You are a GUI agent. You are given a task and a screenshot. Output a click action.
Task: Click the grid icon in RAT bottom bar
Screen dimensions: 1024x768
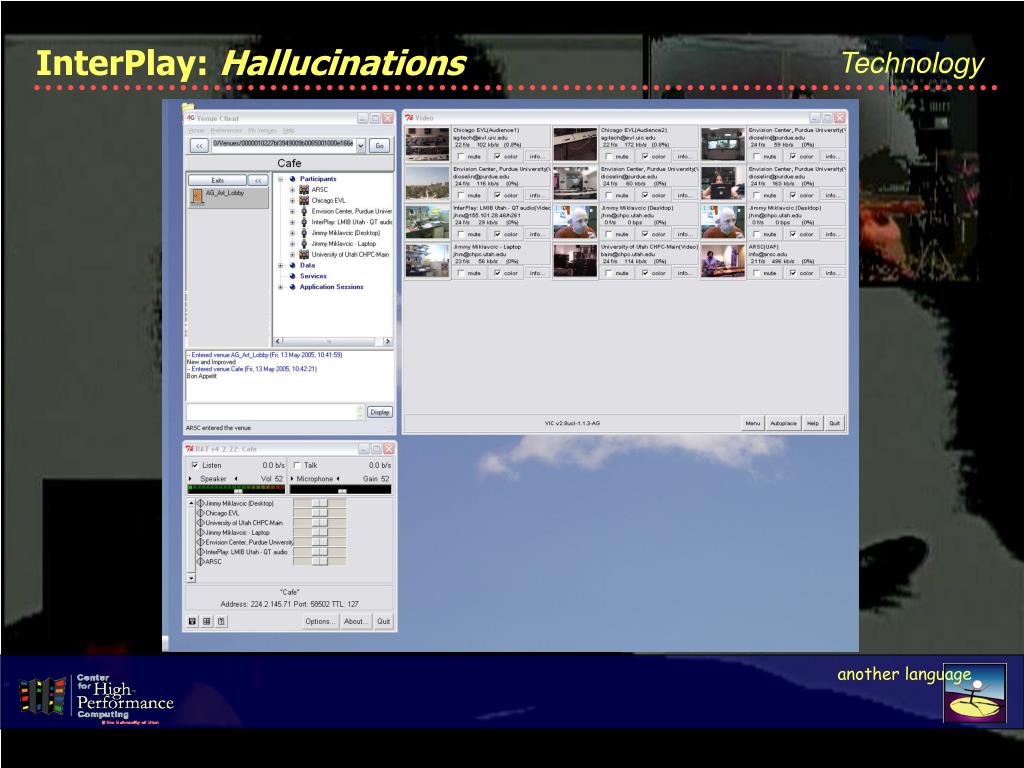point(207,621)
